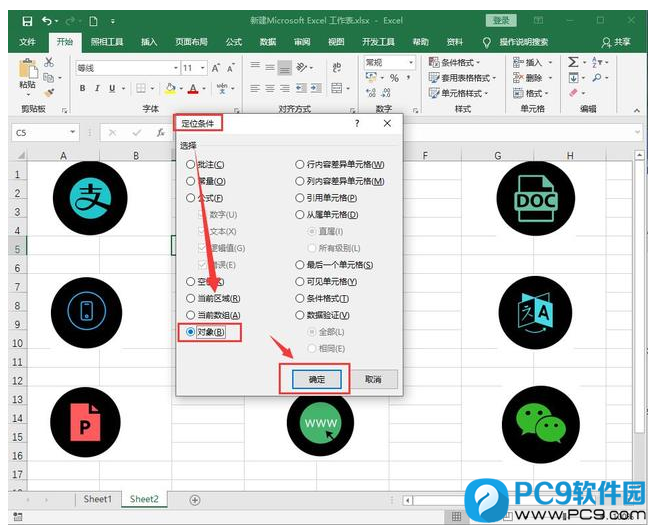Toggle Underline formatting

pos(112,88)
